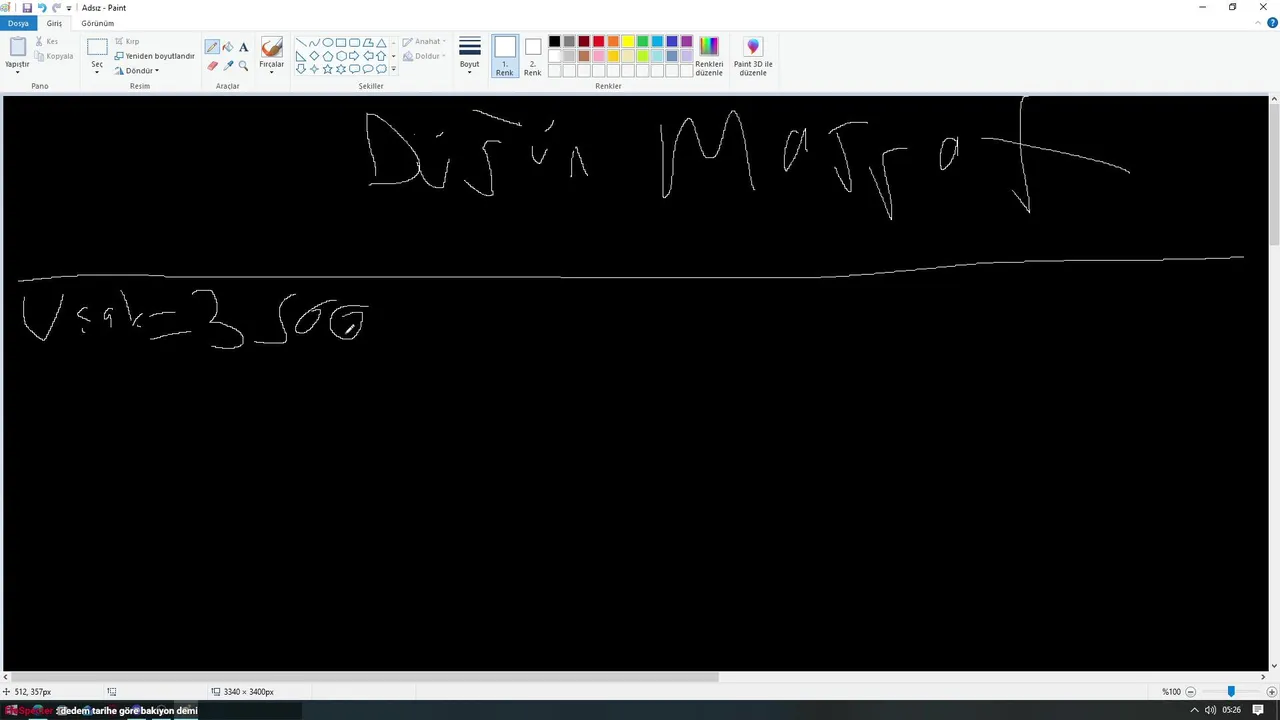This screenshot has height=720, width=1280.
Task: Undo the last stroke
Action: [x=42, y=8]
